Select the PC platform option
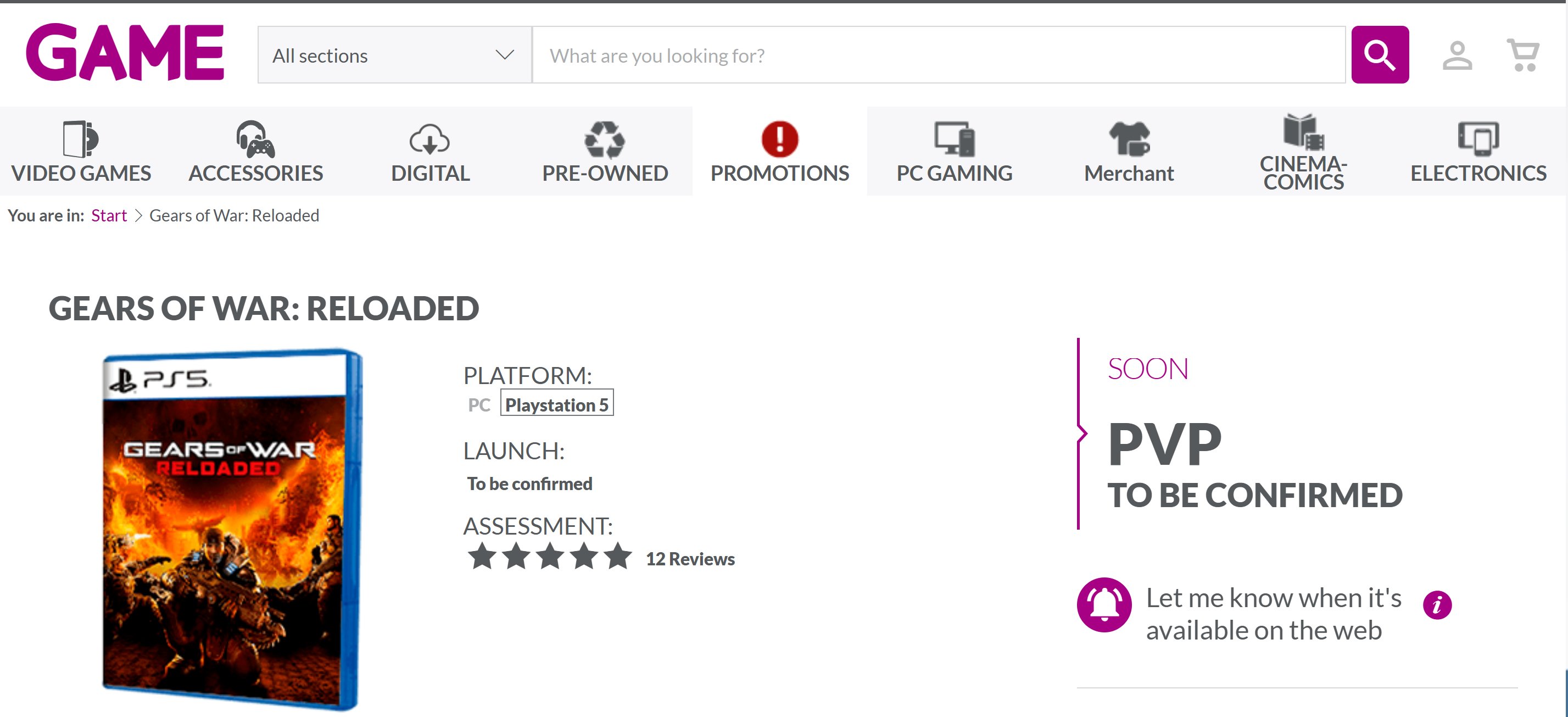 [x=479, y=405]
